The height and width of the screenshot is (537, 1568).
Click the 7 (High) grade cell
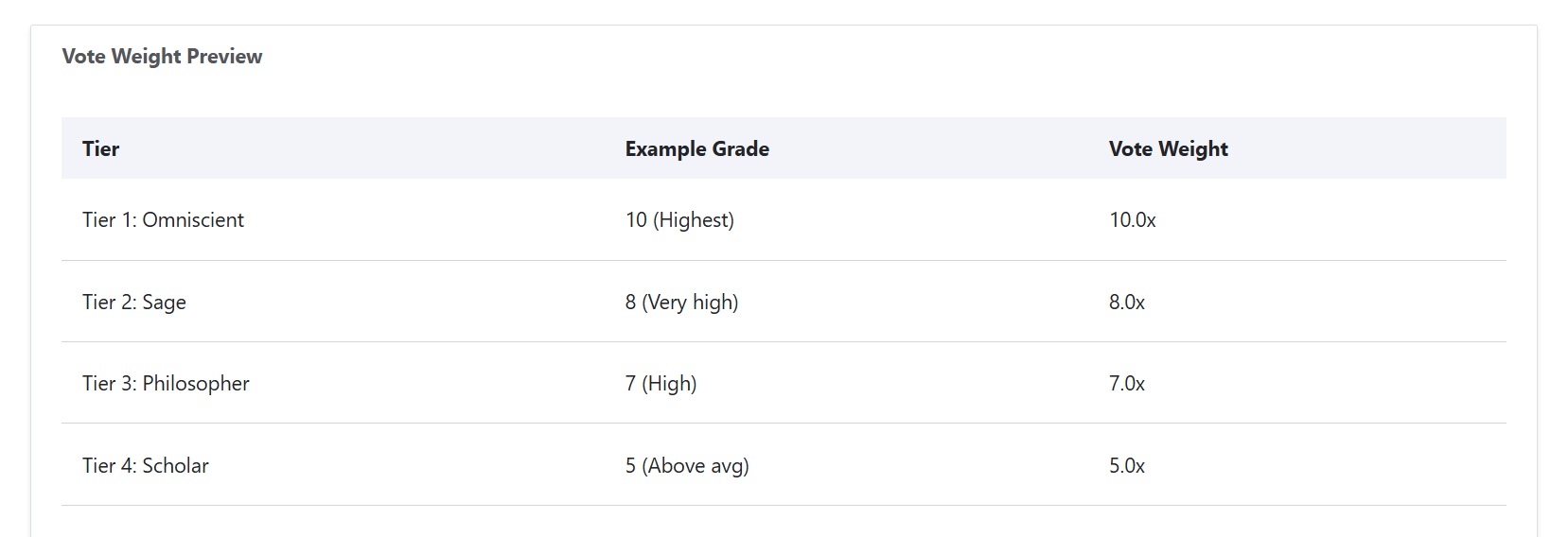tap(661, 384)
